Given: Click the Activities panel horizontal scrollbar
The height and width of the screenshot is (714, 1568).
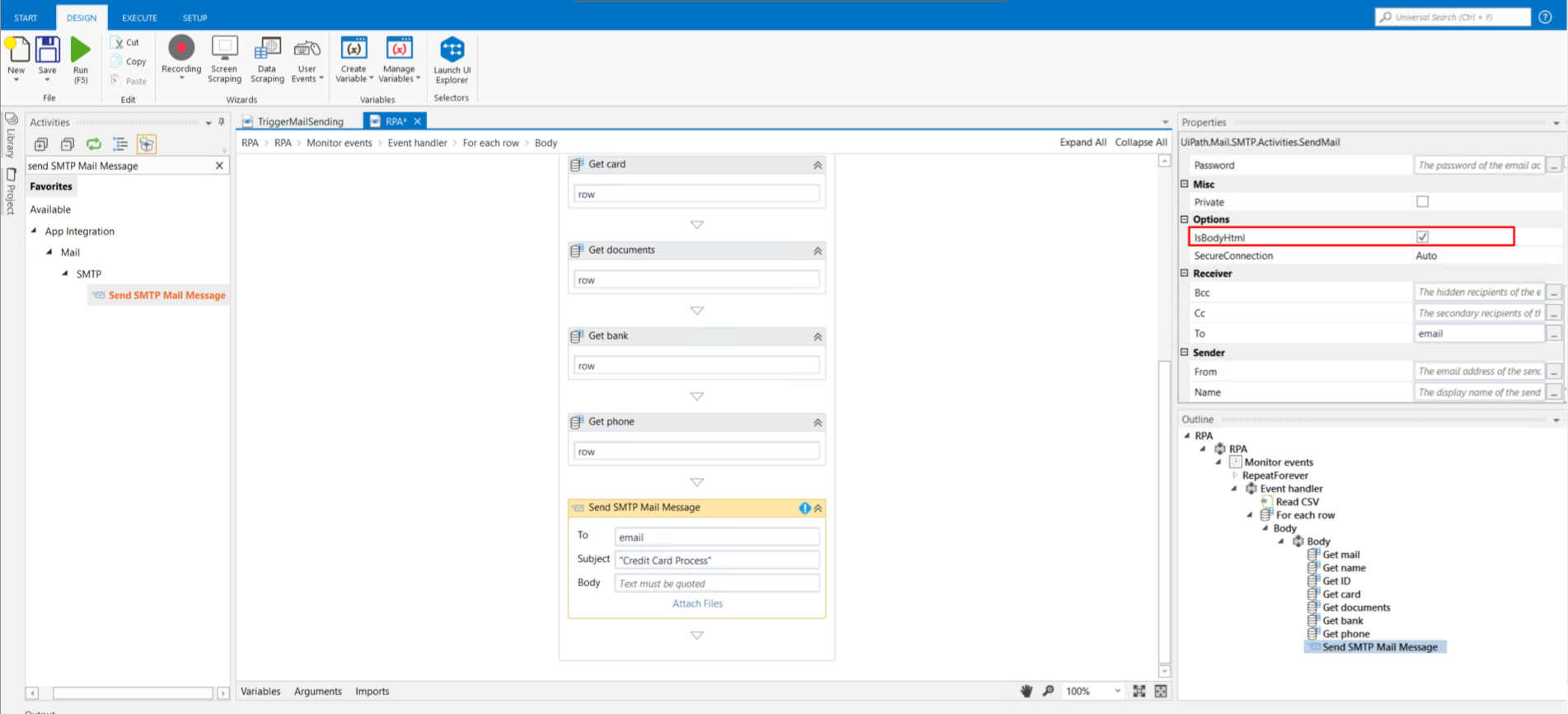Looking at the screenshot, I should point(132,693).
